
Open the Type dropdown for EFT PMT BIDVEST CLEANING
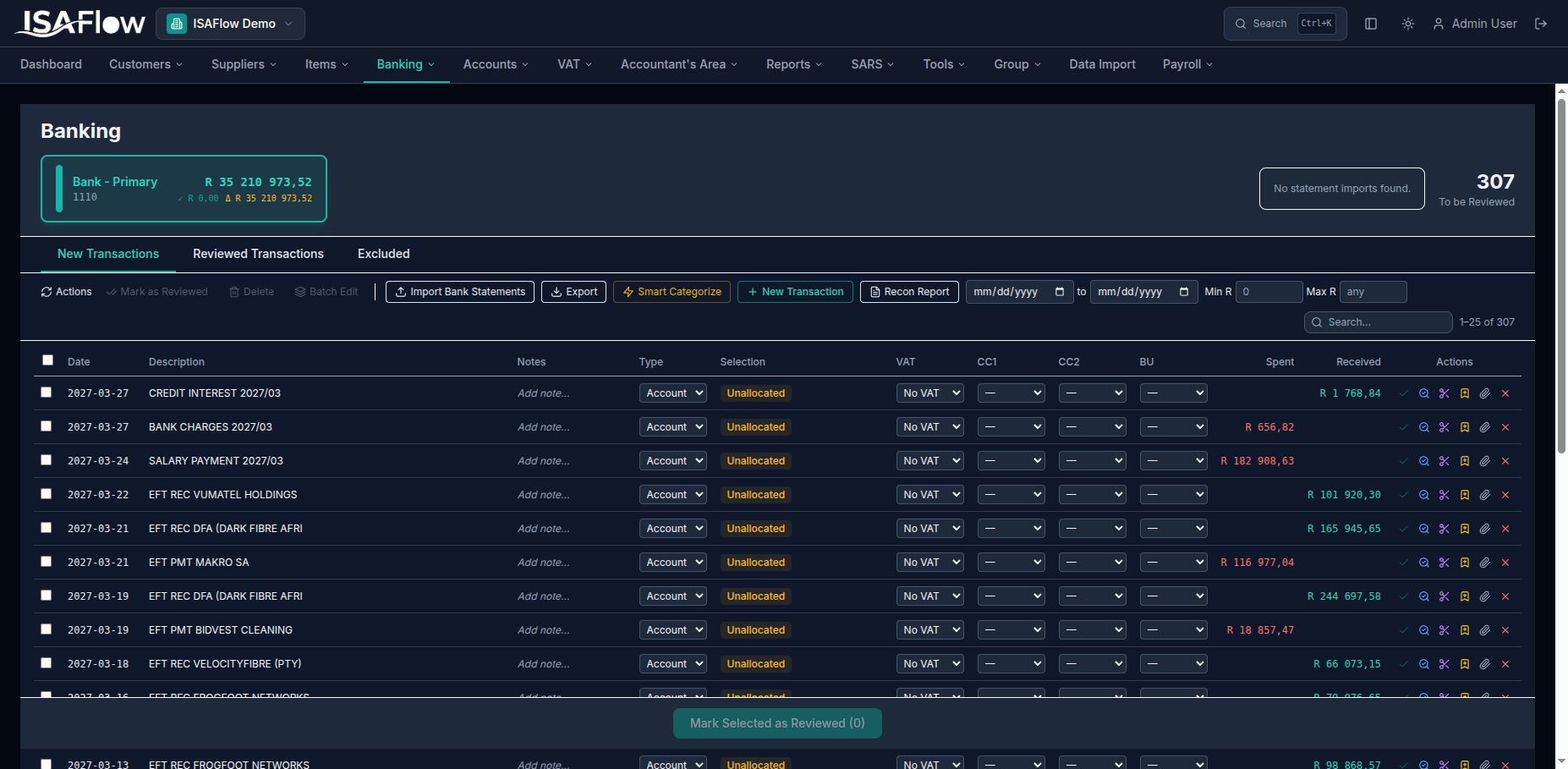pyautogui.click(x=672, y=630)
